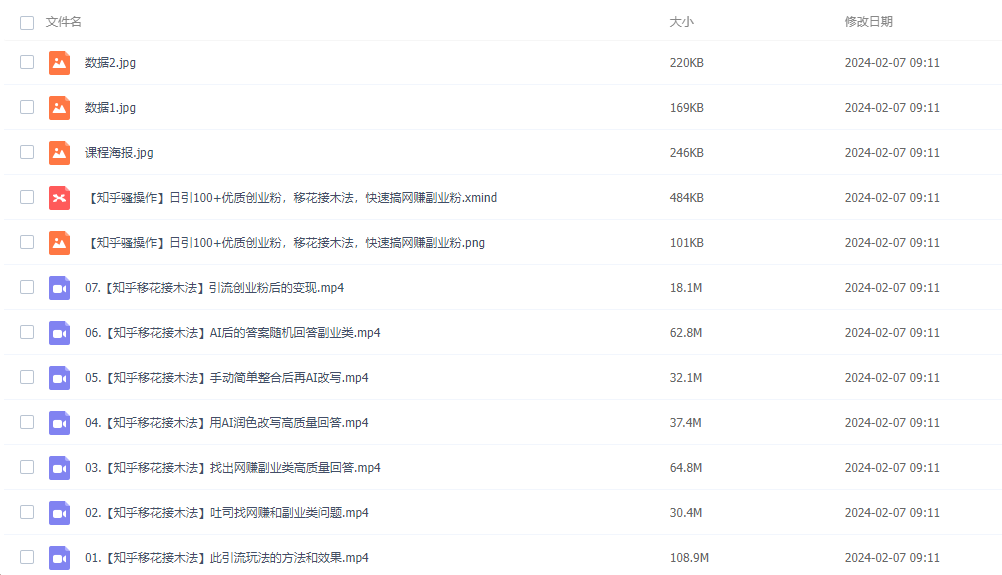1002x575 pixels.
Task: Tick the checkbox for 02 吐司找网赚 video
Action: click(27, 512)
